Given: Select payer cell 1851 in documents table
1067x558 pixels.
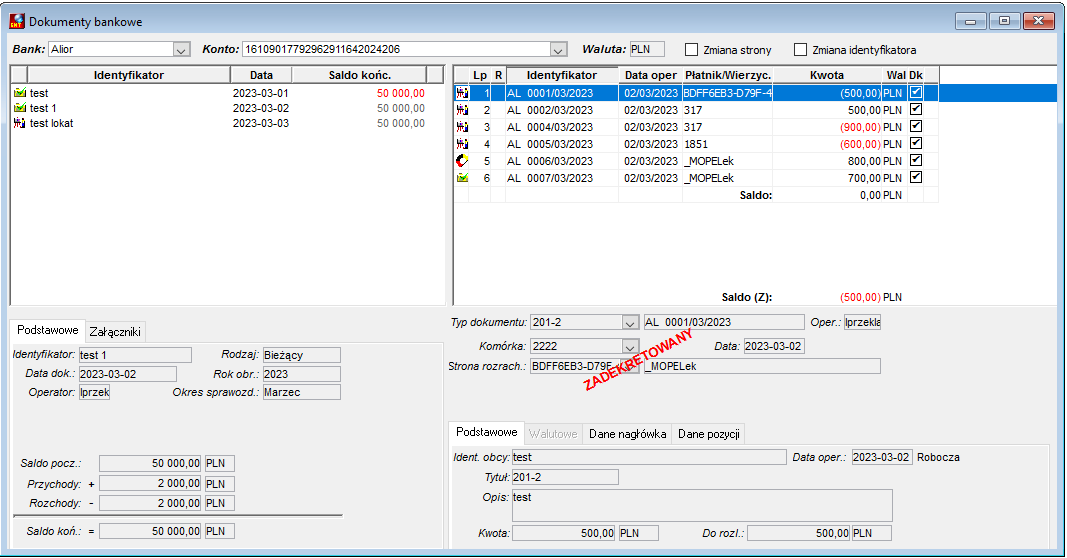Looking at the screenshot, I should click(727, 144).
